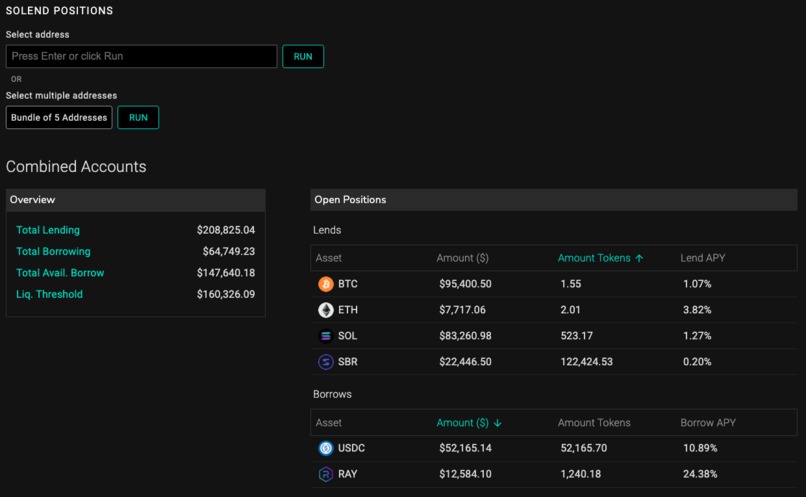This screenshot has height=497, width=806.
Task: Click the 523.17 SOL token amount
Action: [577, 336]
